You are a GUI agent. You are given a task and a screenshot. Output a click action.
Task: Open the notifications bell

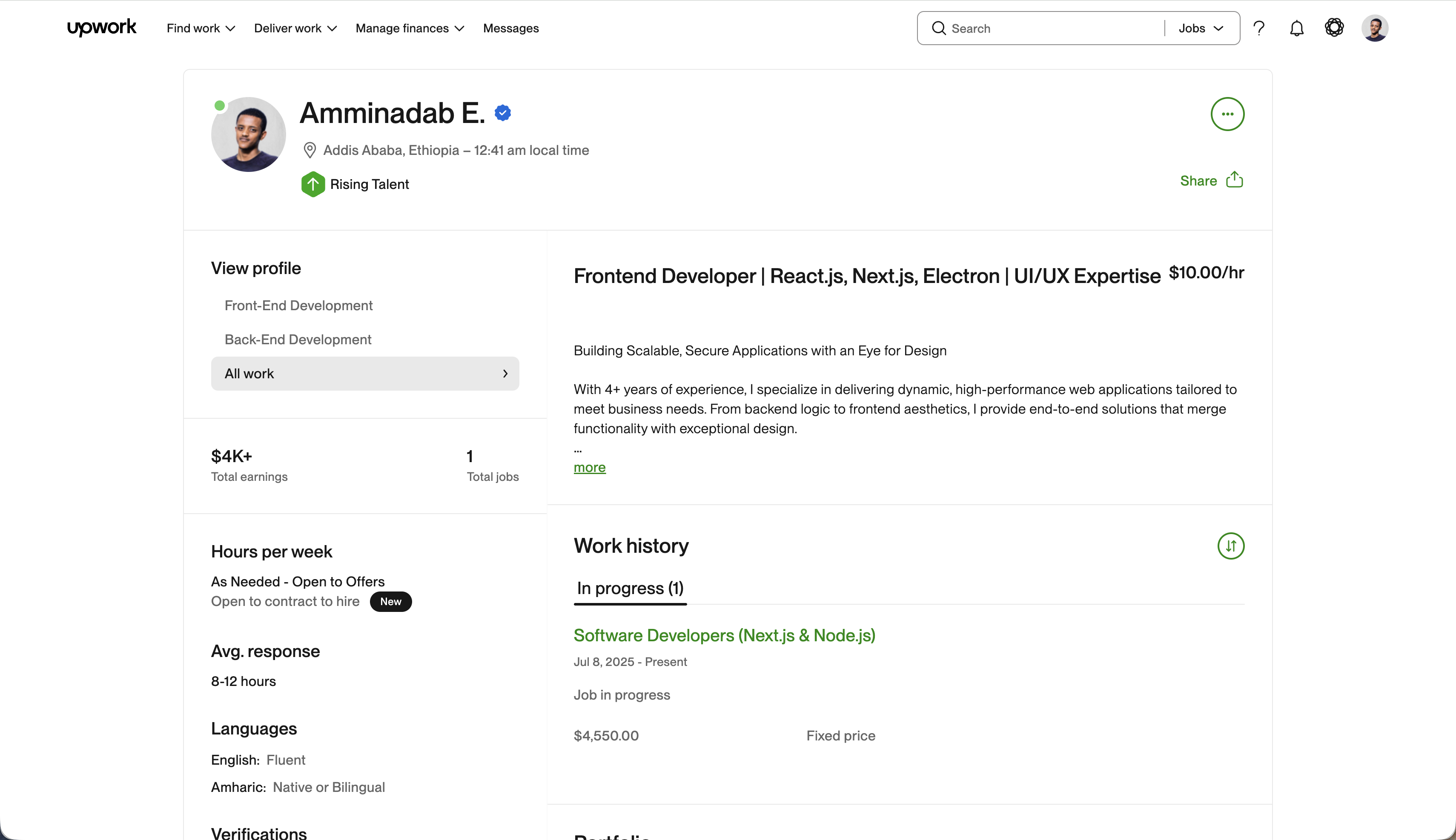point(1296,28)
